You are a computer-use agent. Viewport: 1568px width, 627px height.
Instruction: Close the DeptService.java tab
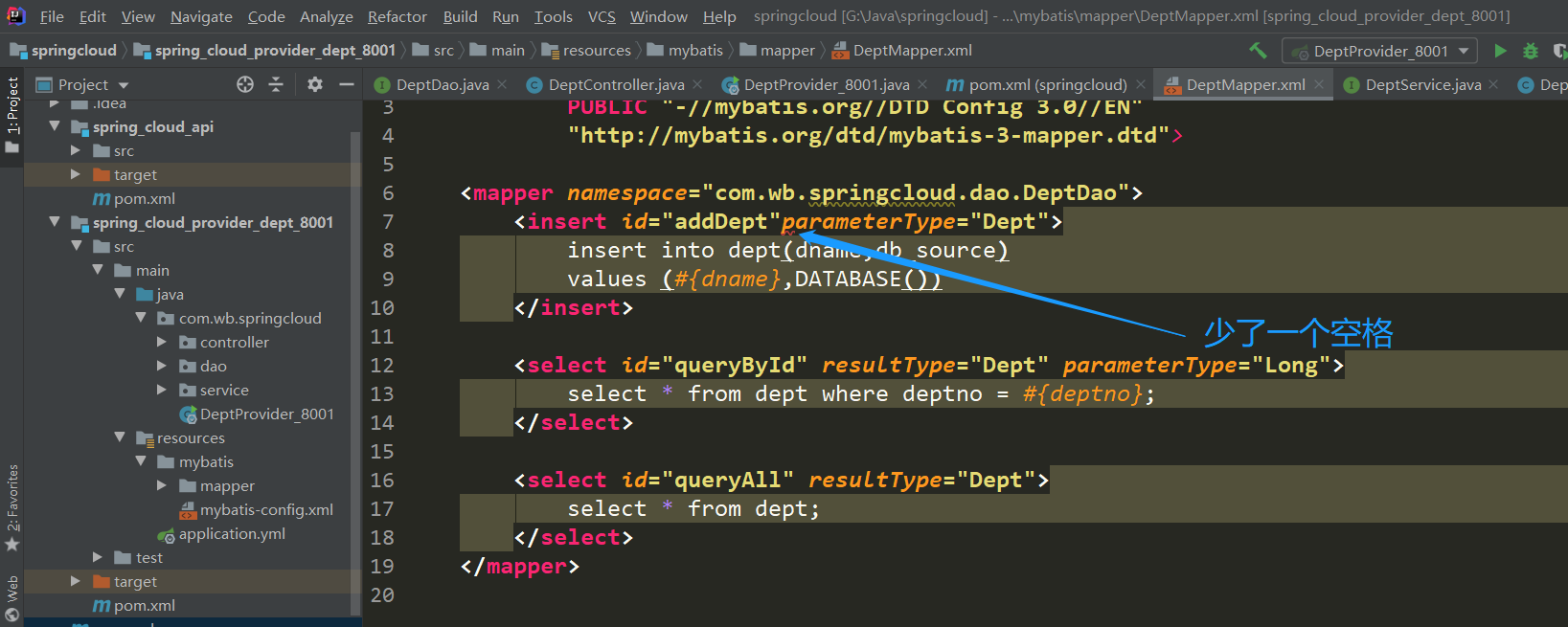tap(1493, 84)
